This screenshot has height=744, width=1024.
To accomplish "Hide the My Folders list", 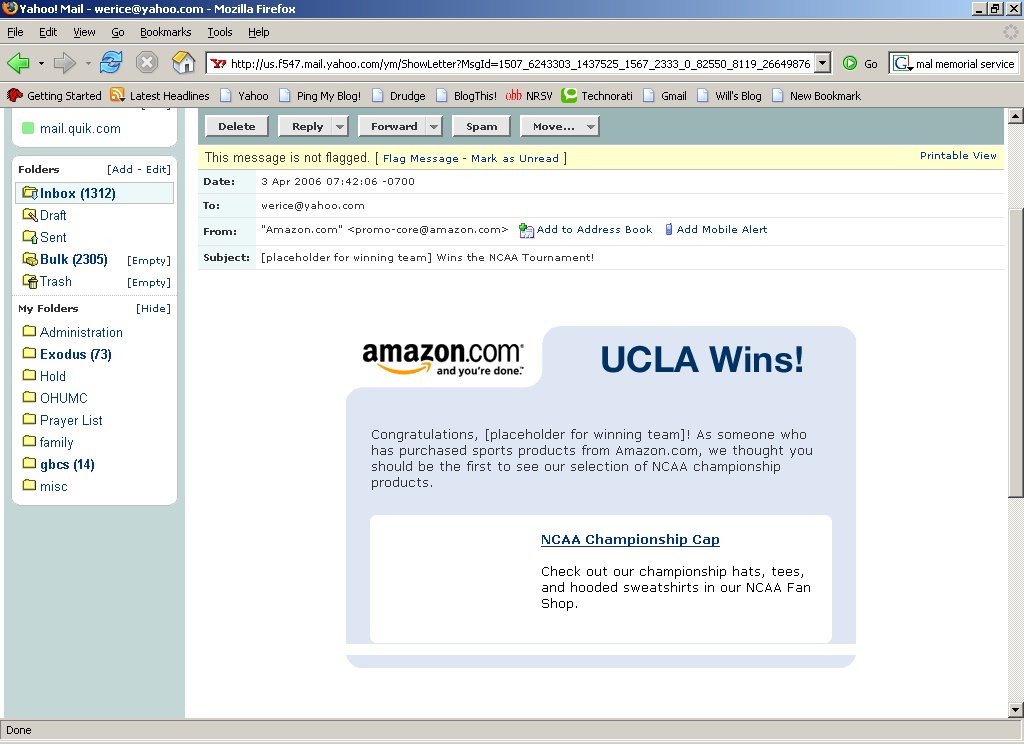I will click(x=153, y=308).
